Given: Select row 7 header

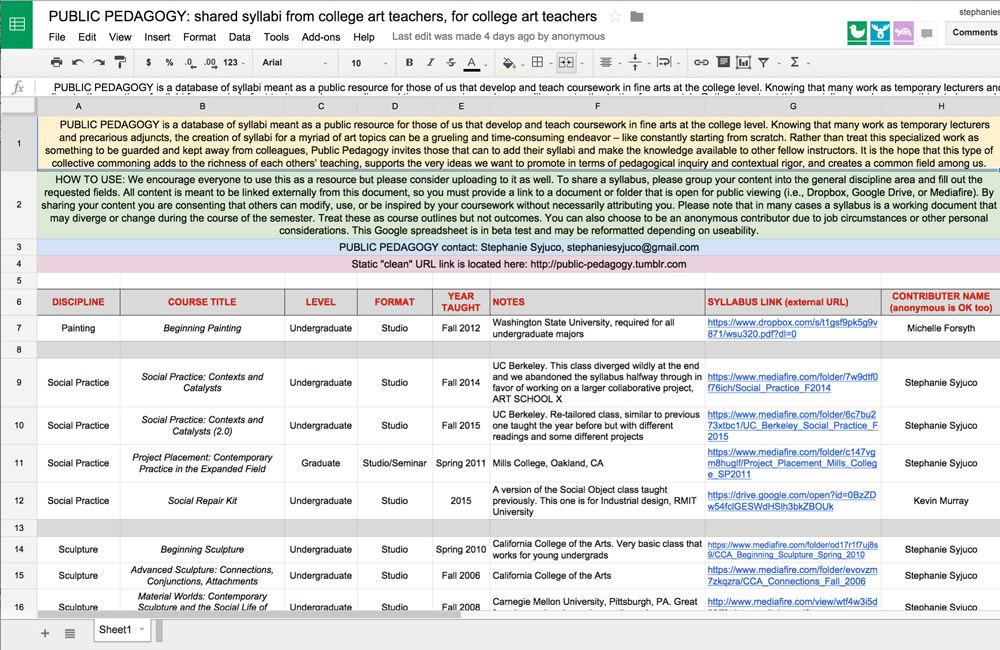Looking at the screenshot, I should [18, 328].
